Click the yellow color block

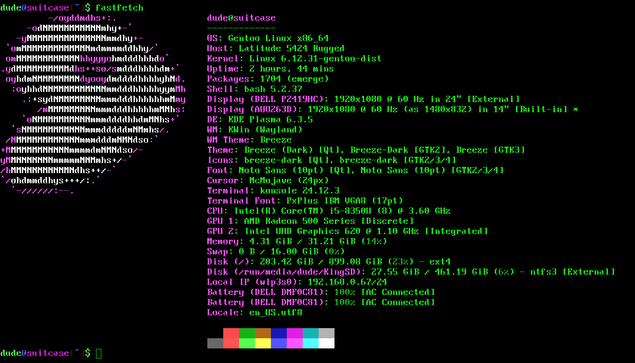click(x=263, y=343)
